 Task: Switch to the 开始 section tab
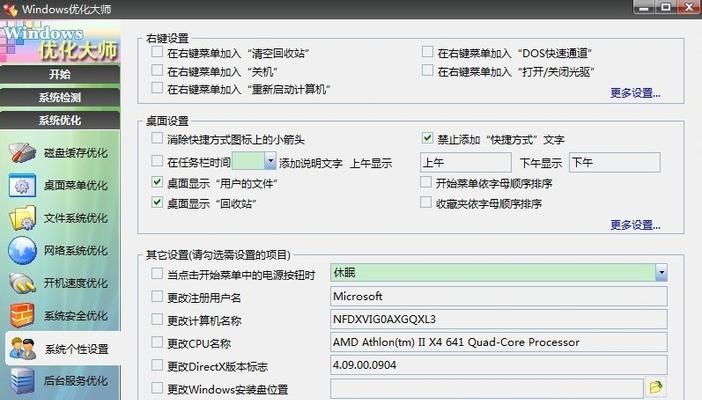60,74
